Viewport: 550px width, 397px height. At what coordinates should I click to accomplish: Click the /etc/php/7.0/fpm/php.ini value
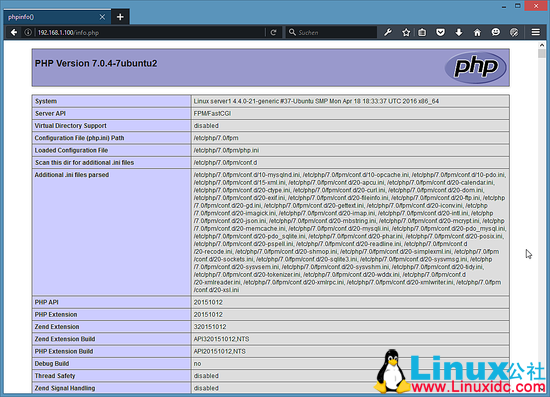pyautogui.click(x=226, y=150)
